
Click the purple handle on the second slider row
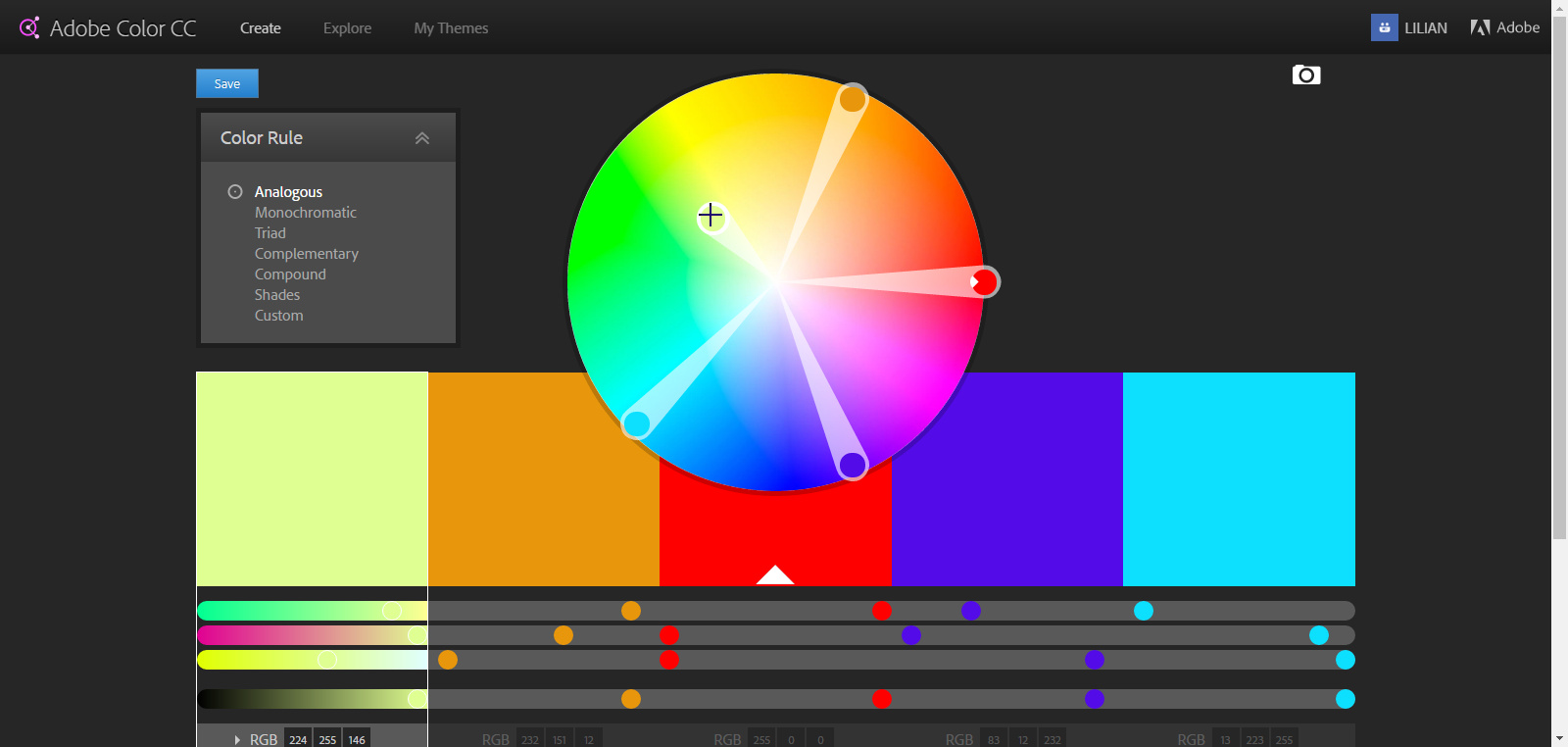pos(911,635)
